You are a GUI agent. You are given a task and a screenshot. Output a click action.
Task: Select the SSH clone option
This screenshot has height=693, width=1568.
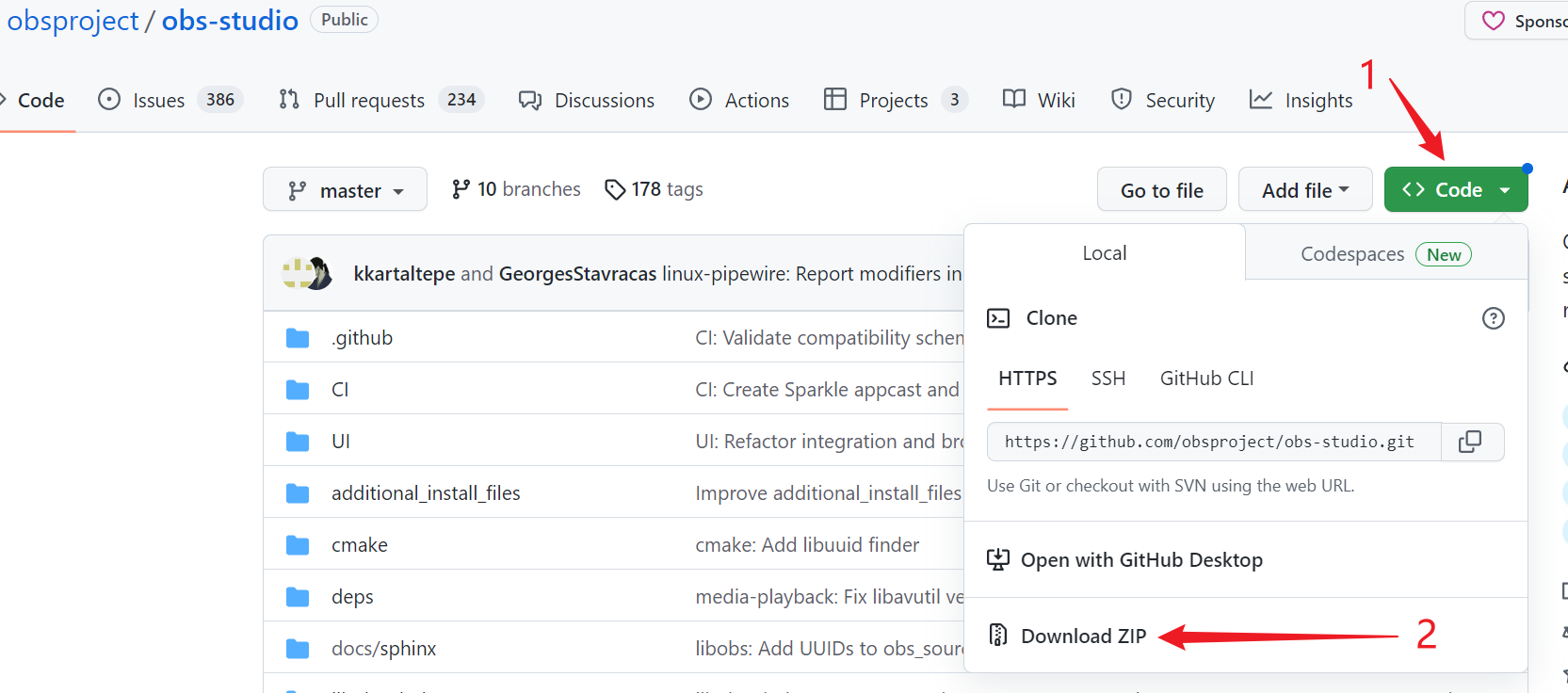pyautogui.click(x=1108, y=379)
